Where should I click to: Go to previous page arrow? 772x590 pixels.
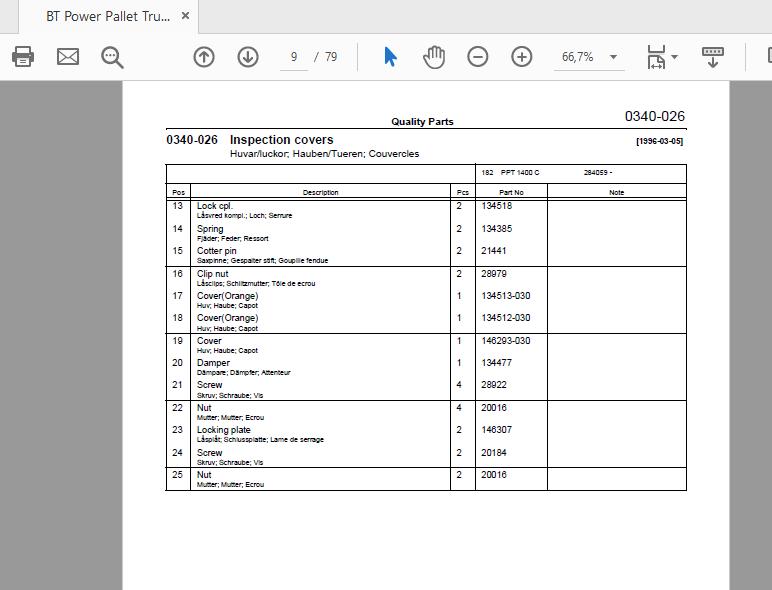click(x=204, y=57)
